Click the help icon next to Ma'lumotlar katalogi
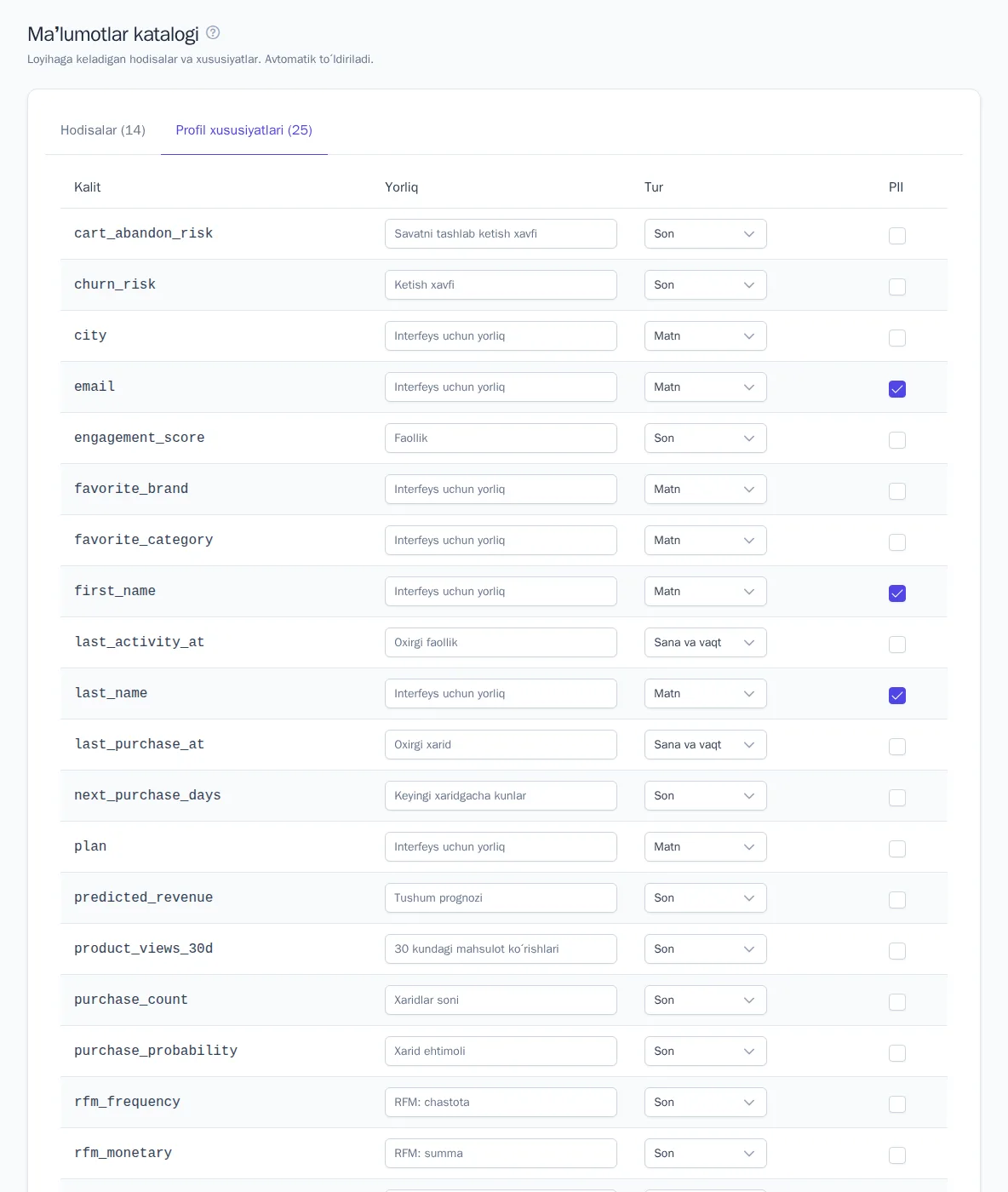 (x=213, y=32)
